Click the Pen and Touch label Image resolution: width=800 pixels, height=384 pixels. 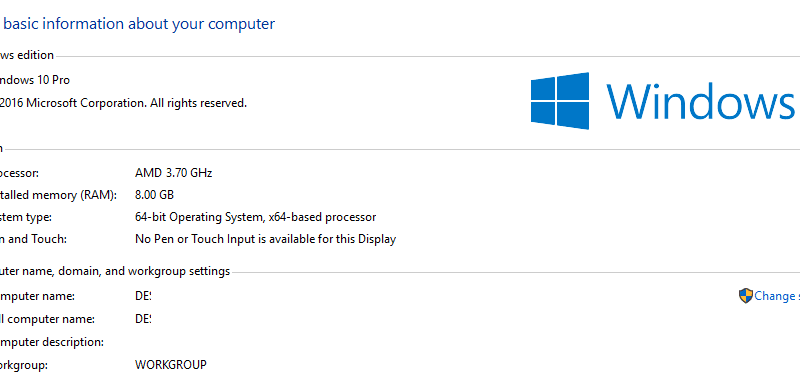[x=33, y=239]
